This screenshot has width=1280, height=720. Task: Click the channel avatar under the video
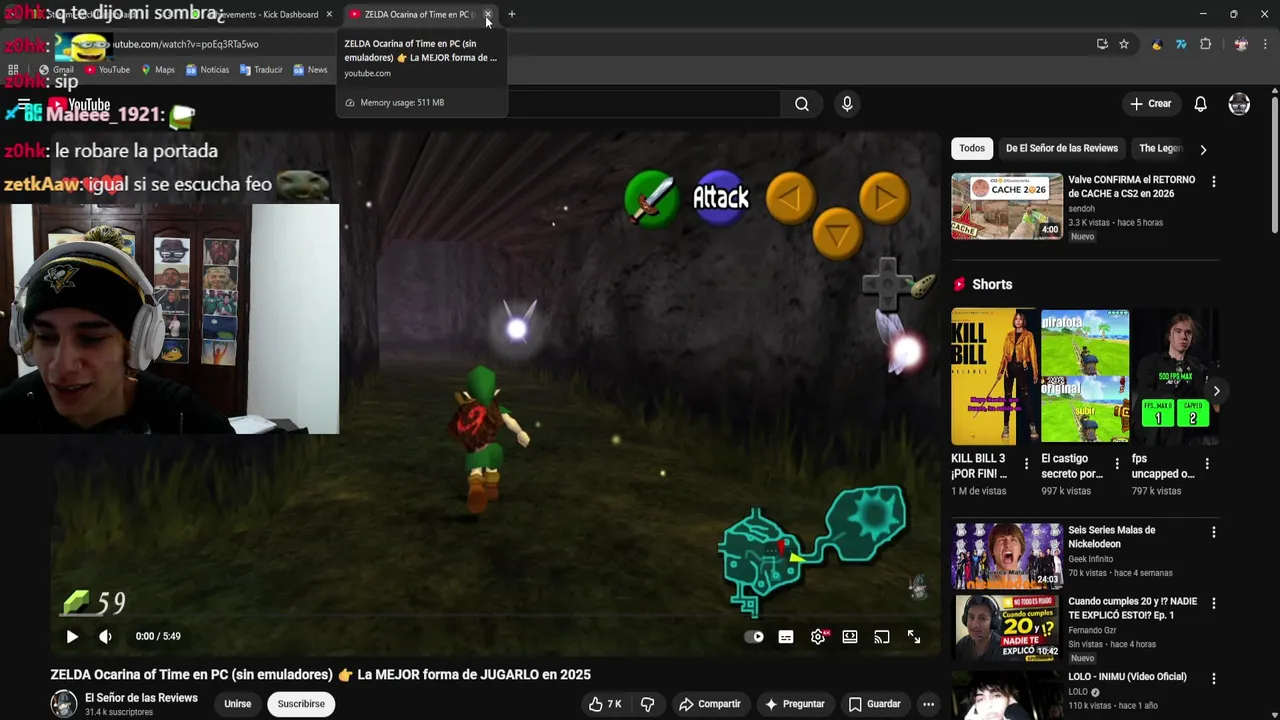click(64, 704)
